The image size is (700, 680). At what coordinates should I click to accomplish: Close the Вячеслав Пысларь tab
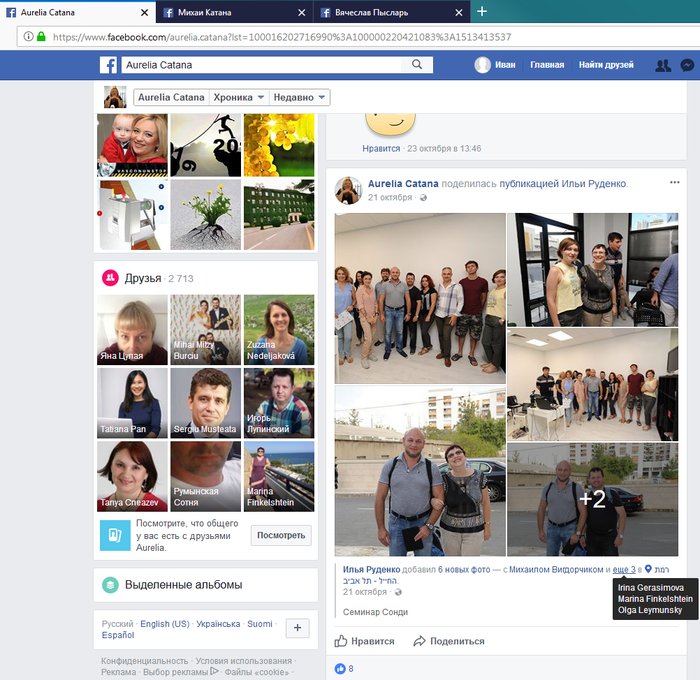point(458,13)
